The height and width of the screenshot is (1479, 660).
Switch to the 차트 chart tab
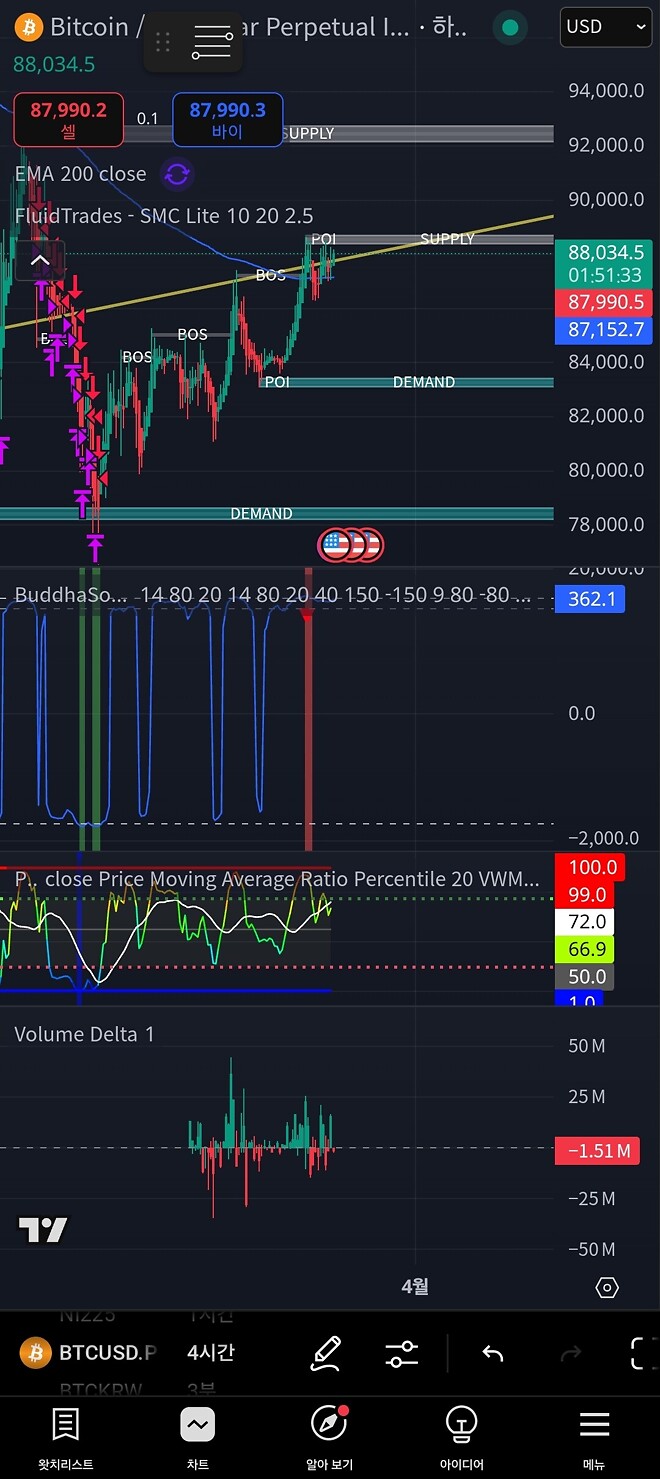[x=198, y=1438]
